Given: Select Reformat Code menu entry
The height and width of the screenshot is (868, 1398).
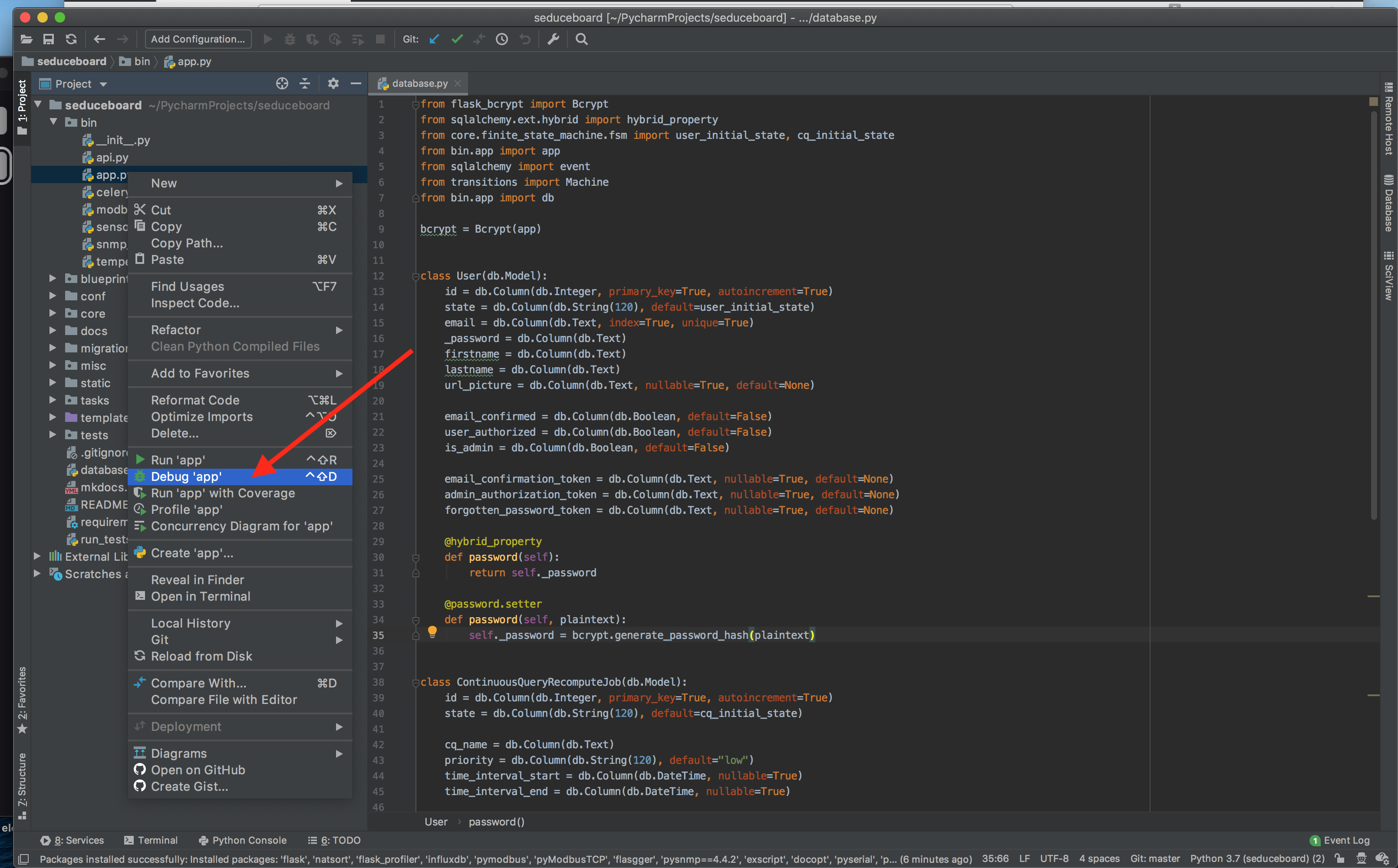Looking at the screenshot, I should pos(240,400).
